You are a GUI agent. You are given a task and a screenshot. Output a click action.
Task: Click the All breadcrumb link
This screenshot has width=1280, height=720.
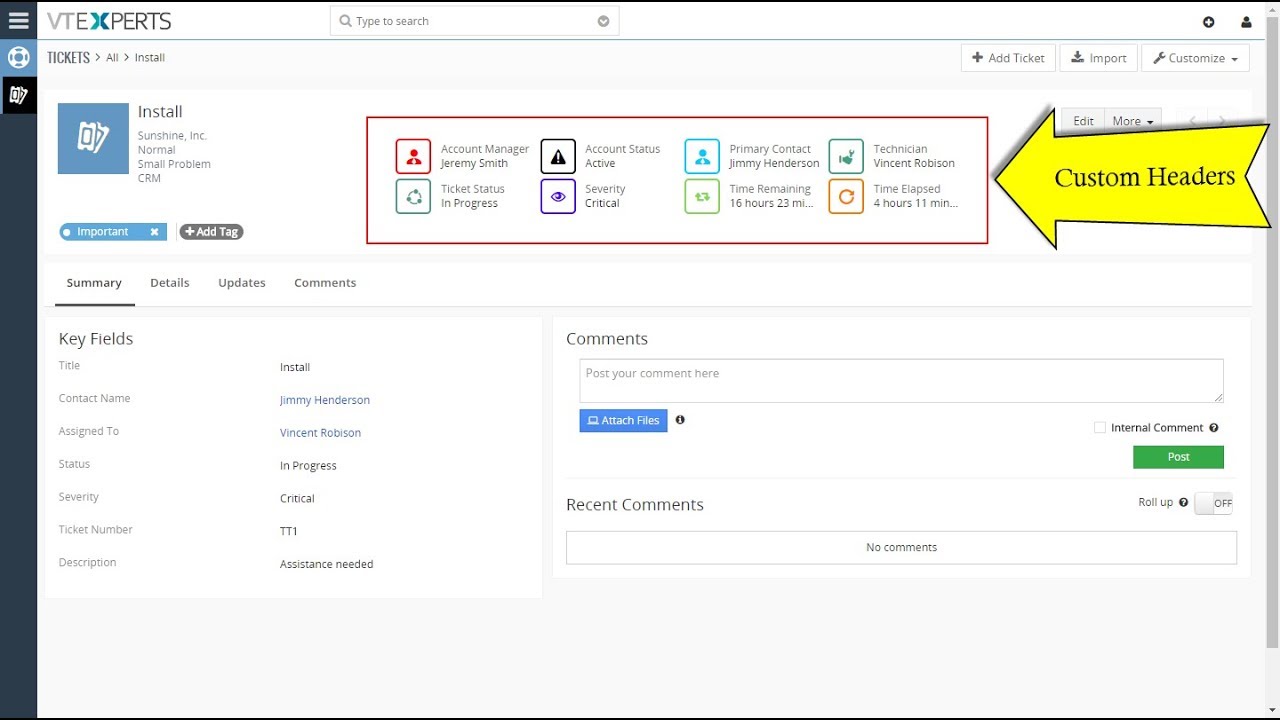pyautogui.click(x=112, y=58)
